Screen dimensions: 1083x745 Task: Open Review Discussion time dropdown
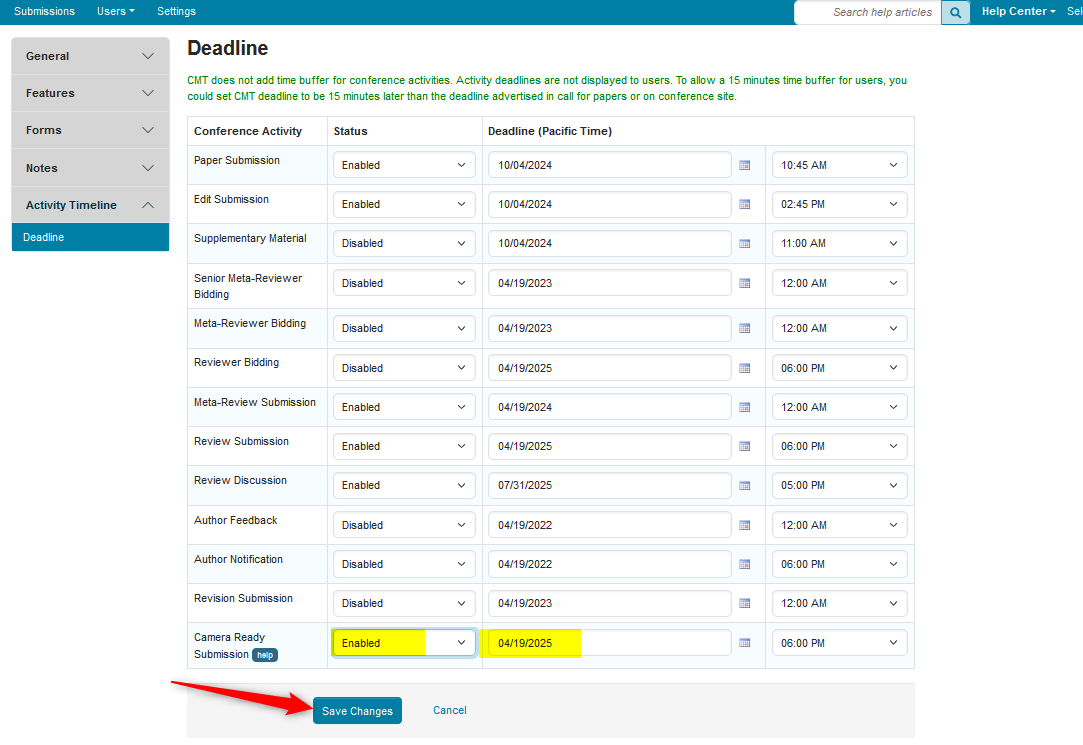click(x=839, y=485)
